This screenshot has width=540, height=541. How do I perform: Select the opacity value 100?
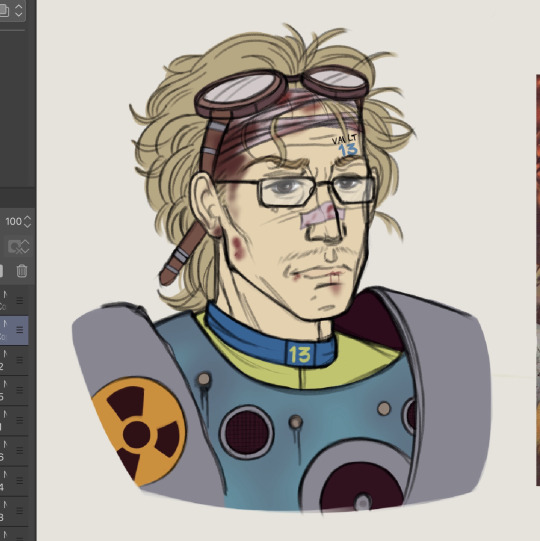point(13,222)
